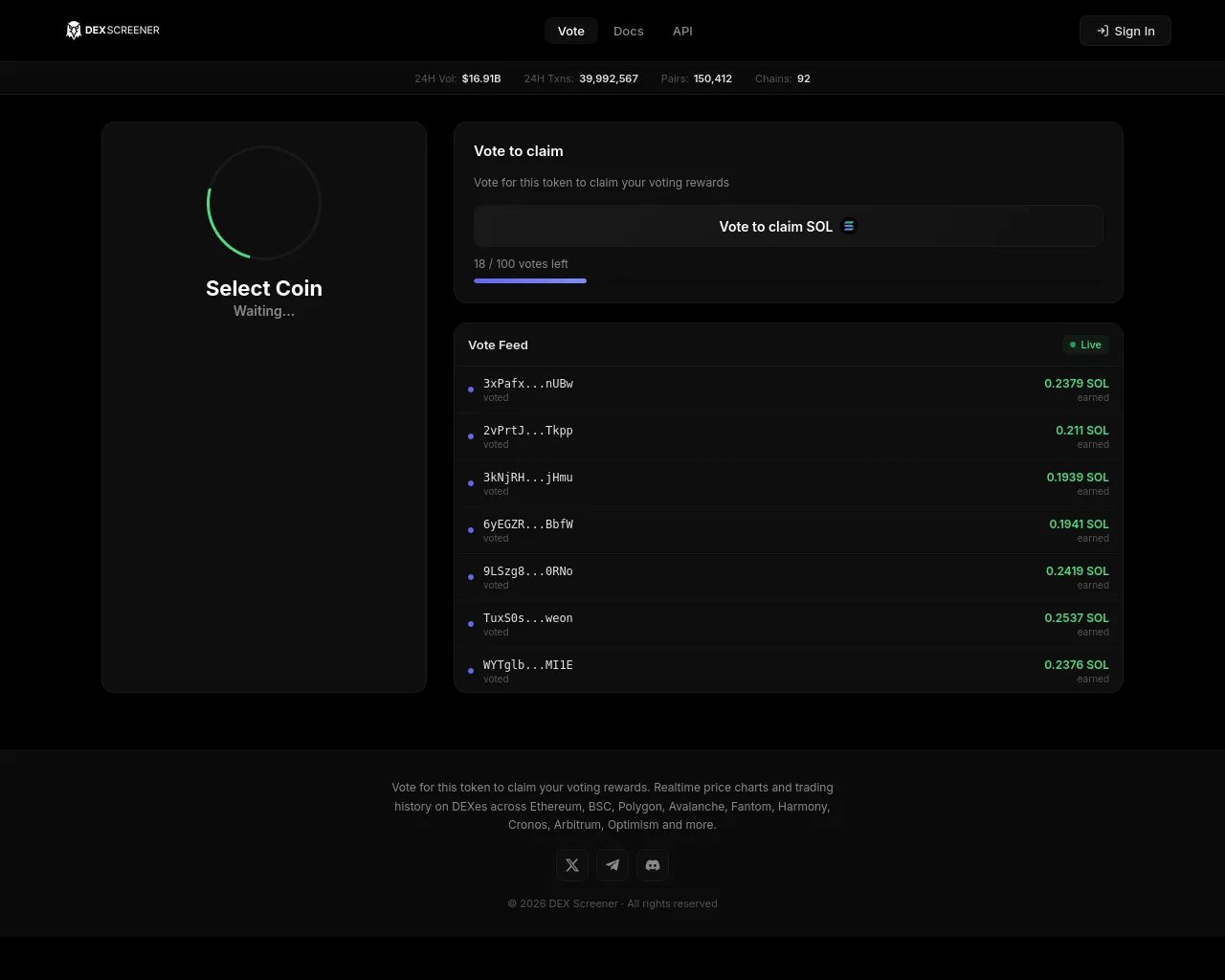Click the 0.211 SOL earned amount
This screenshot has height=980, width=1225.
(x=1082, y=431)
